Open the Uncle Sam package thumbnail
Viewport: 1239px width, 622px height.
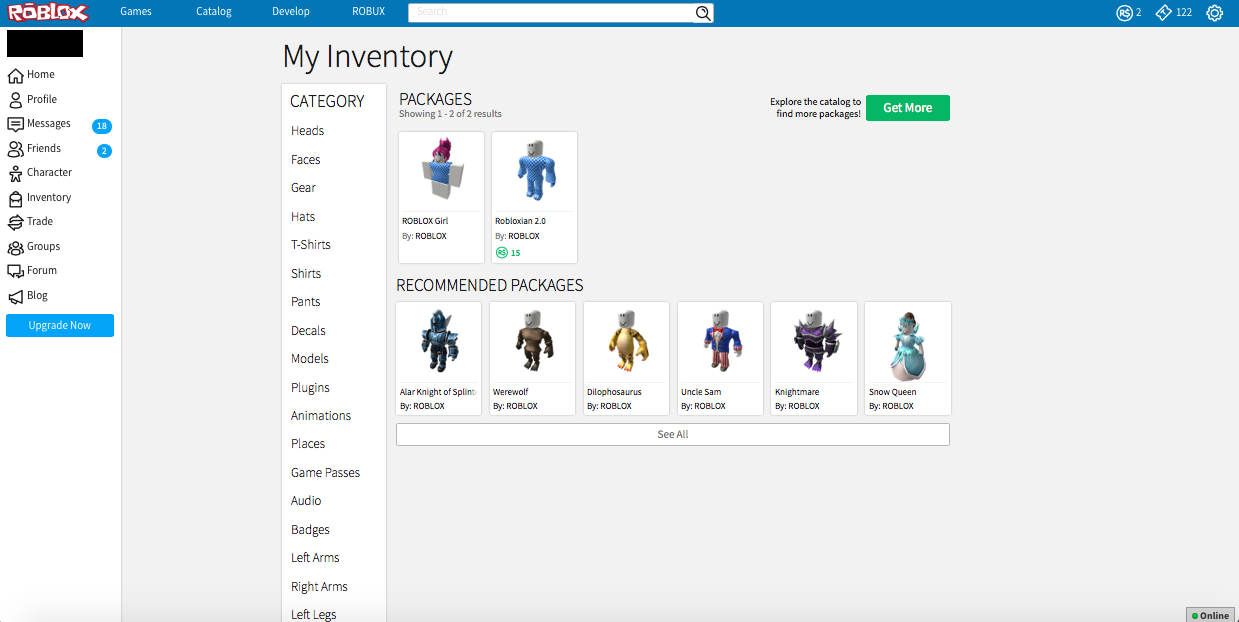click(x=720, y=342)
